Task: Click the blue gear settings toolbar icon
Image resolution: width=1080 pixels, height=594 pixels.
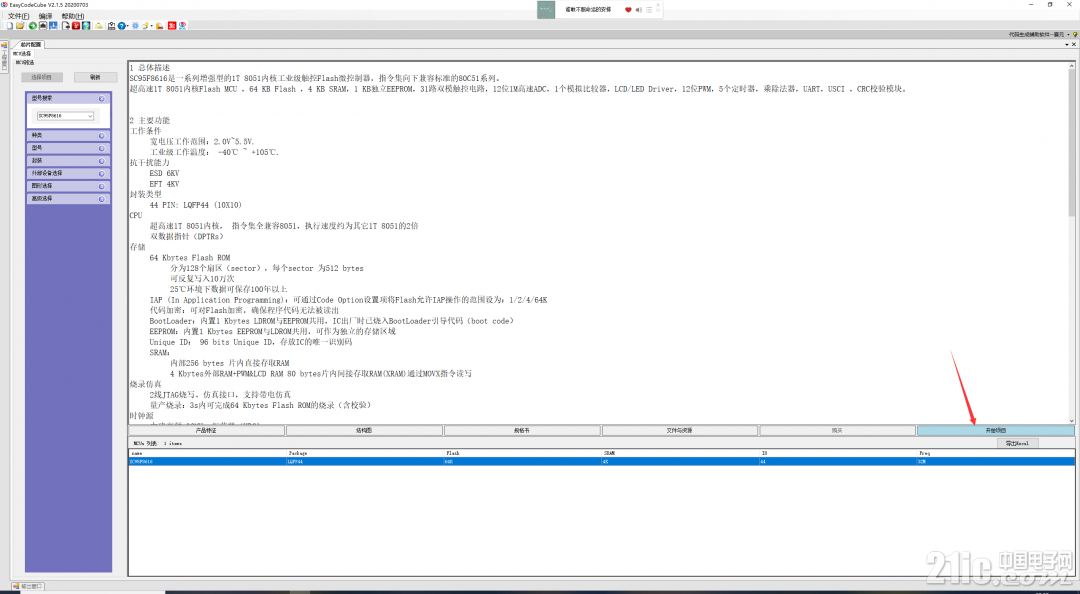Action: (x=135, y=26)
